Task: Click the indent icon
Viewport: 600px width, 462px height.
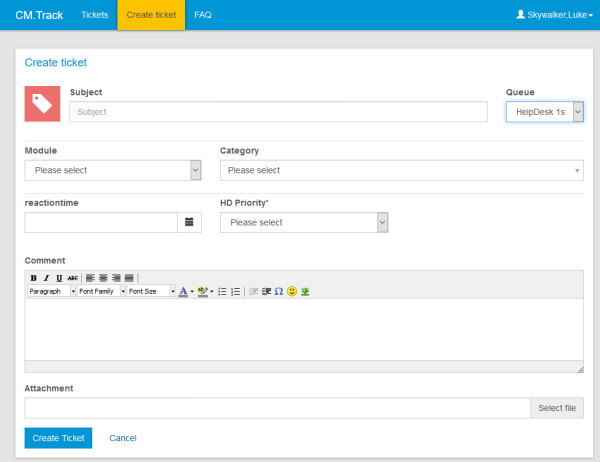Action: click(266, 292)
